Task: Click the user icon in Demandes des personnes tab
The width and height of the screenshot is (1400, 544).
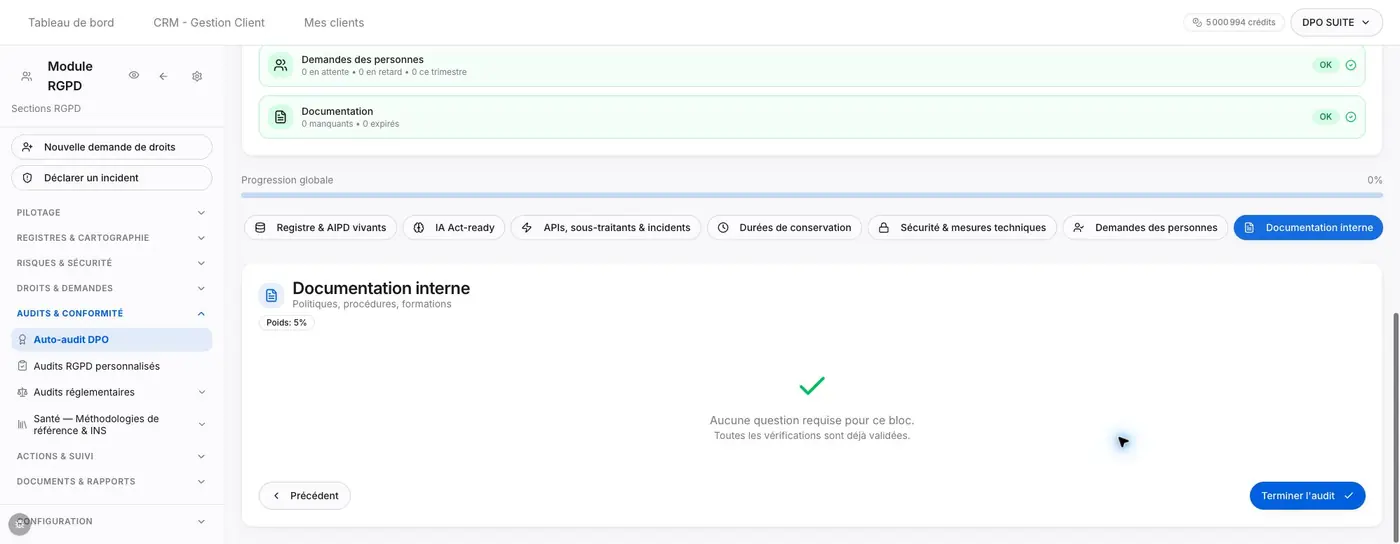Action: click(x=1079, y=228)
